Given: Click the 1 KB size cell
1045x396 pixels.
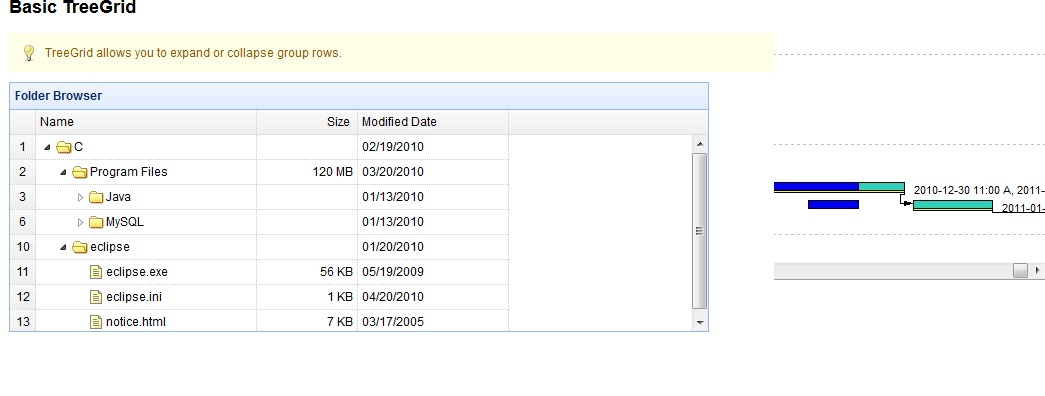Looking at the screenshot, I should [x=307, y=297].
